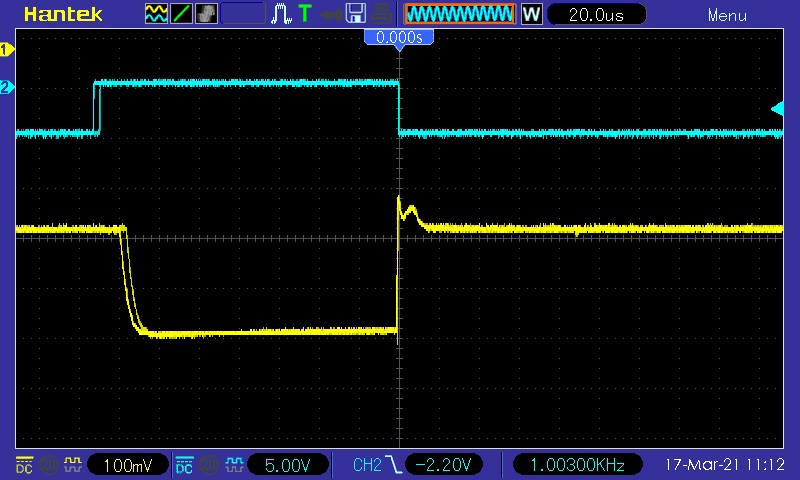Click the pulse waveform icon in top bar
800x480 pixels.
[x=281, y=14]
